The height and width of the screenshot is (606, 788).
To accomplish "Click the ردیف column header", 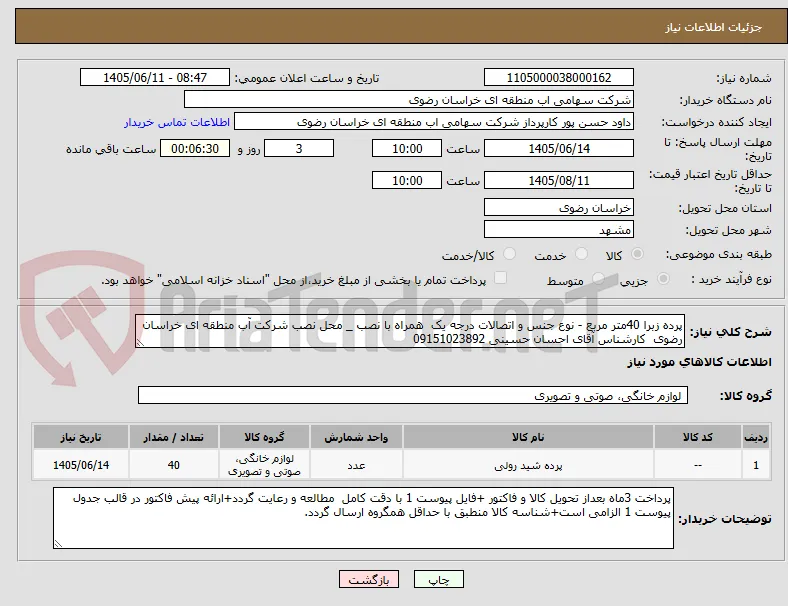I will [x=755, y=437].
